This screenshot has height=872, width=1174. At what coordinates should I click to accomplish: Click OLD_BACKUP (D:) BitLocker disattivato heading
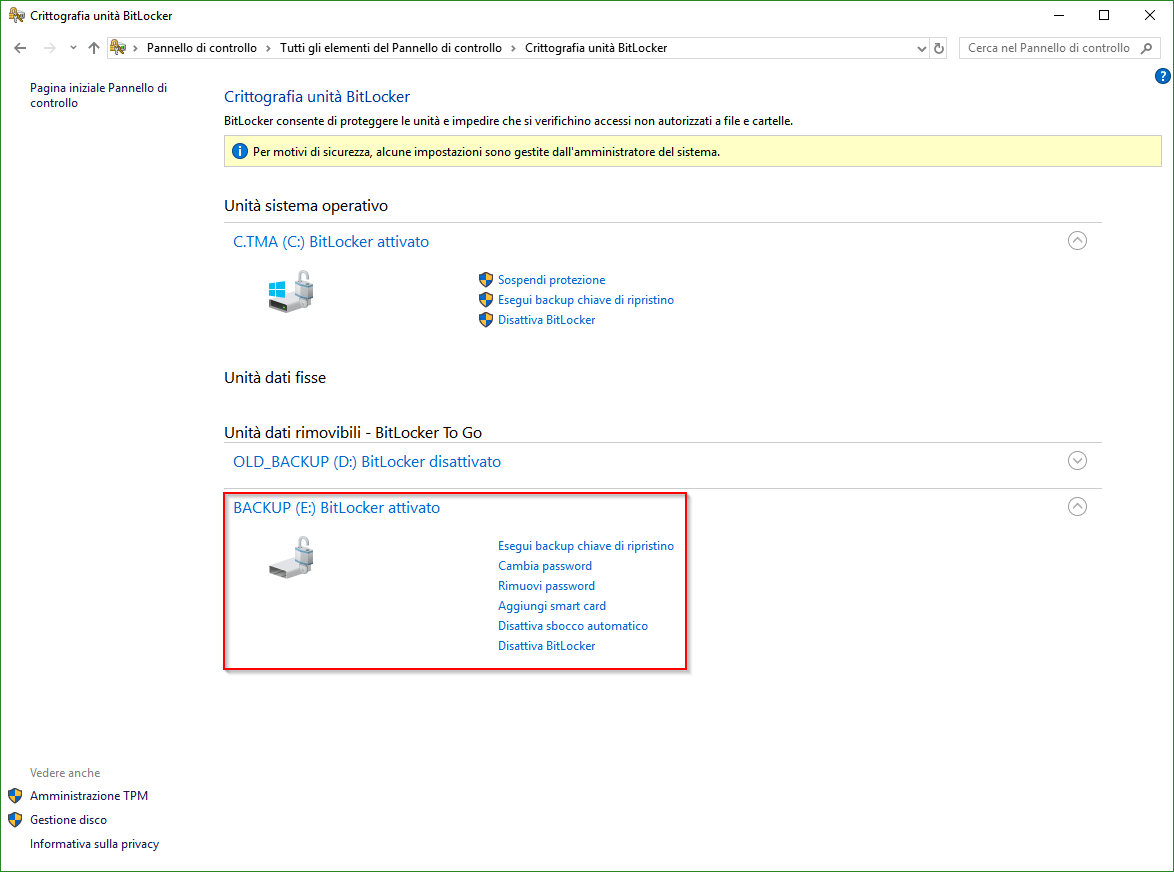[x=367, y=462]
